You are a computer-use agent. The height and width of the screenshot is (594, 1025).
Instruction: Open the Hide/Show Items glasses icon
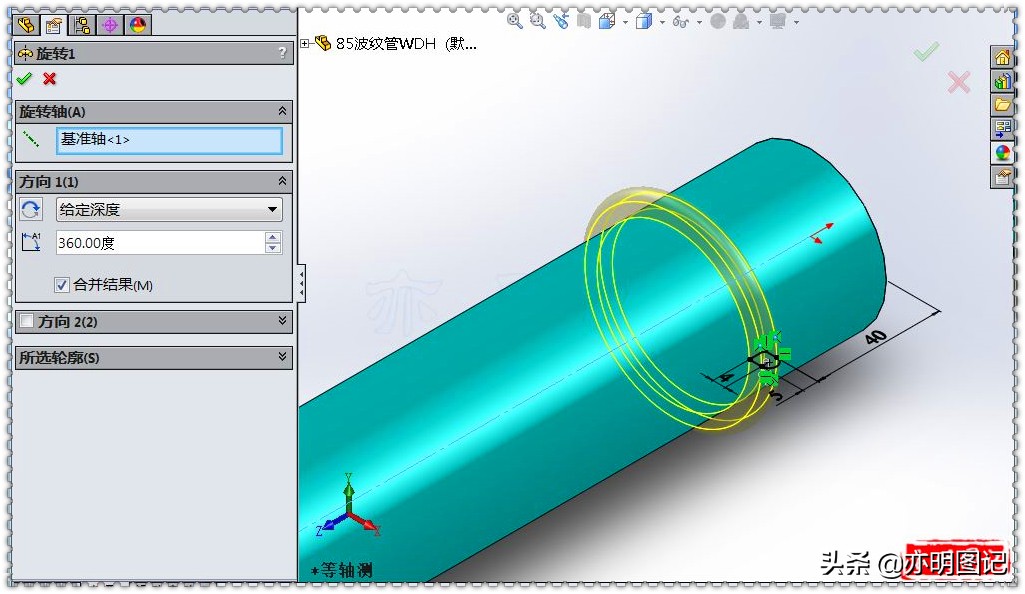[x=679, y=20]
